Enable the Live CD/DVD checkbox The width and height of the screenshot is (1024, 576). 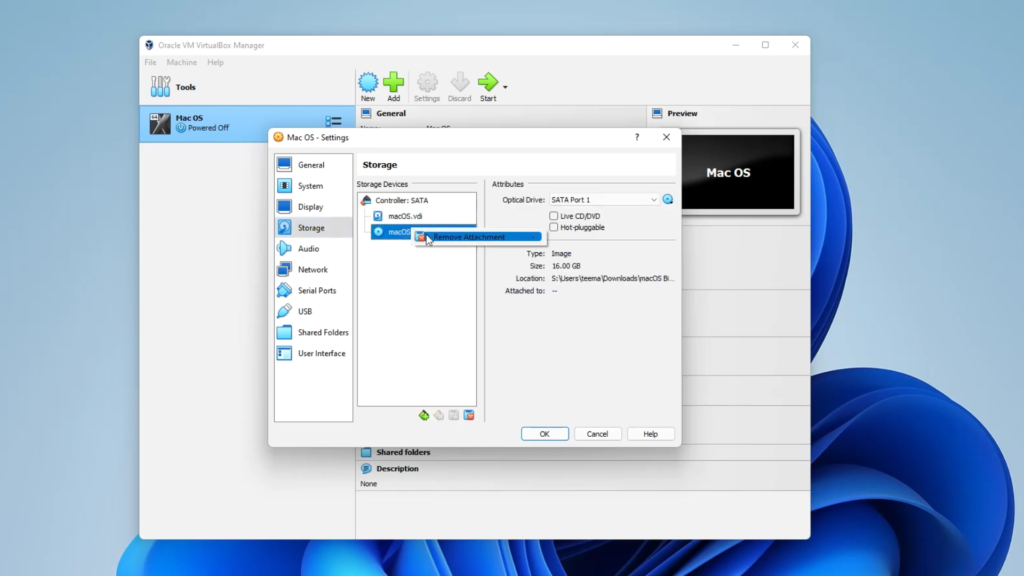tap(554, 216)
